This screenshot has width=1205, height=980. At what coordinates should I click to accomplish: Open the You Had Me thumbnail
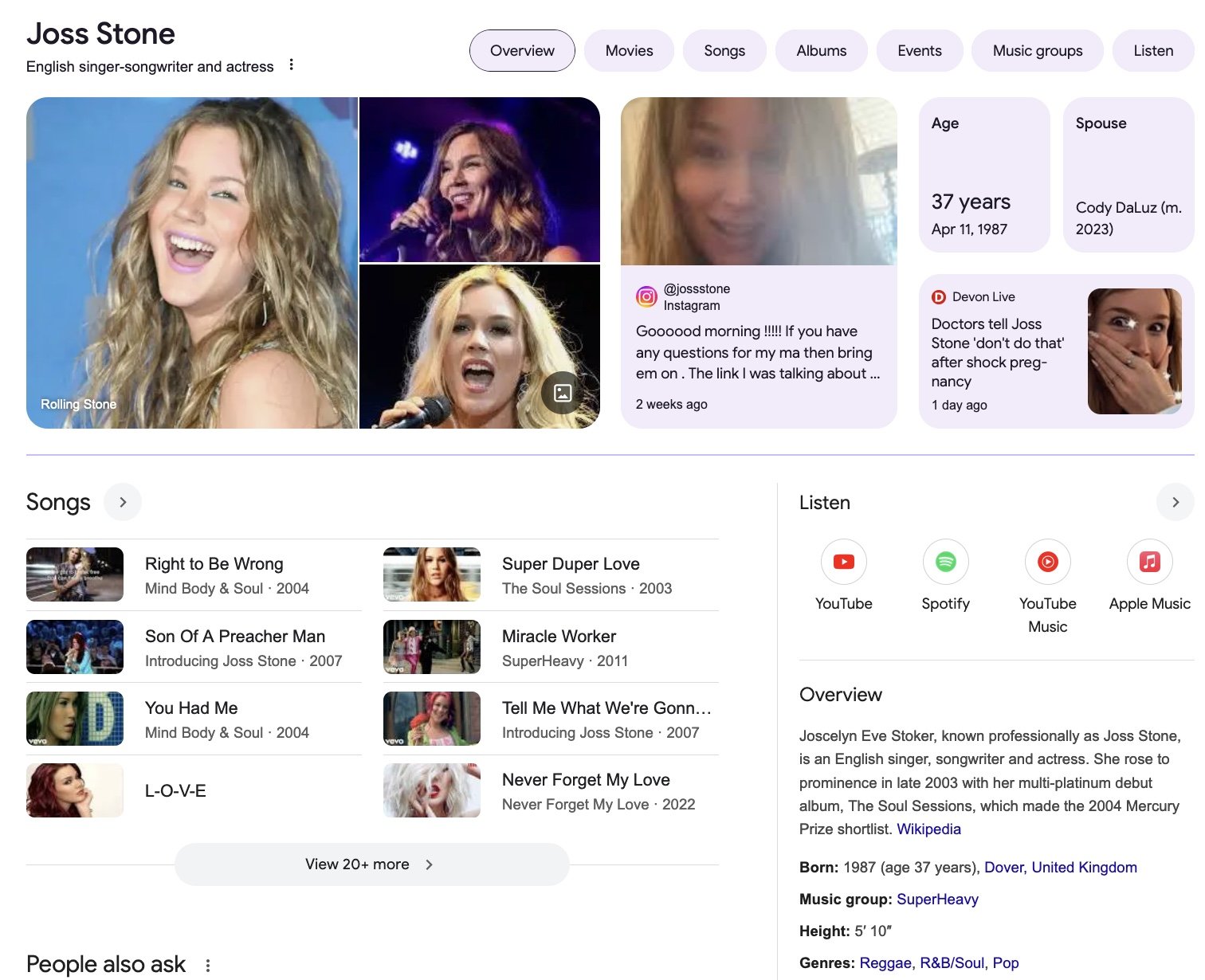point(75,719)
